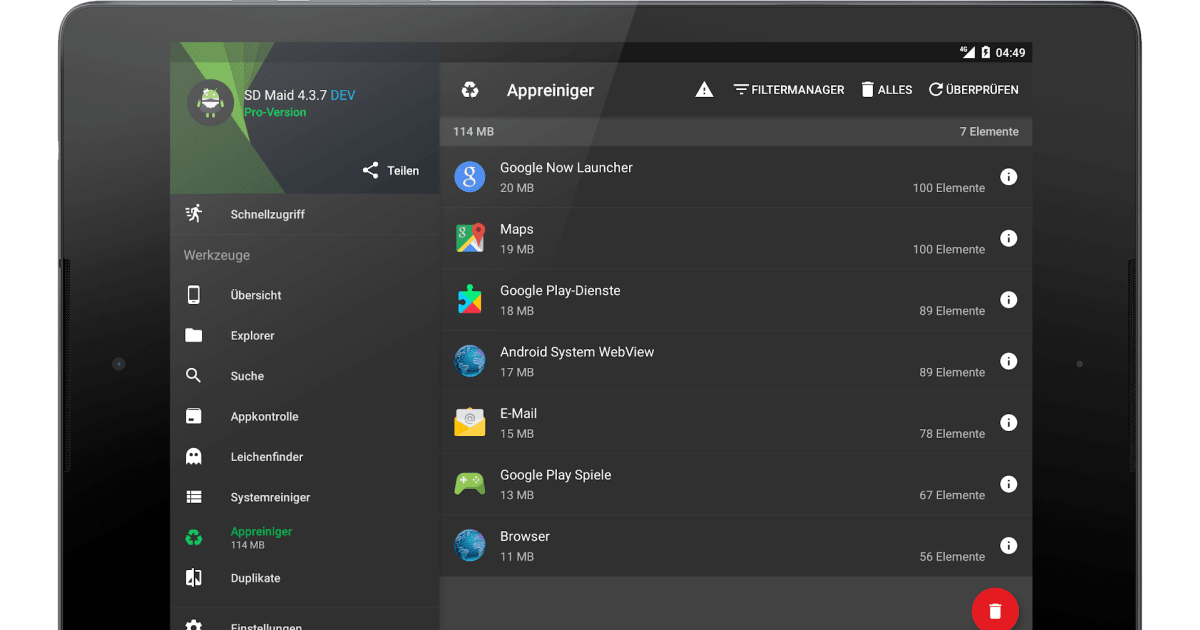Open the Suche magnifier tool
This screenshot has height=630, width=1200.
pos(246,376)
